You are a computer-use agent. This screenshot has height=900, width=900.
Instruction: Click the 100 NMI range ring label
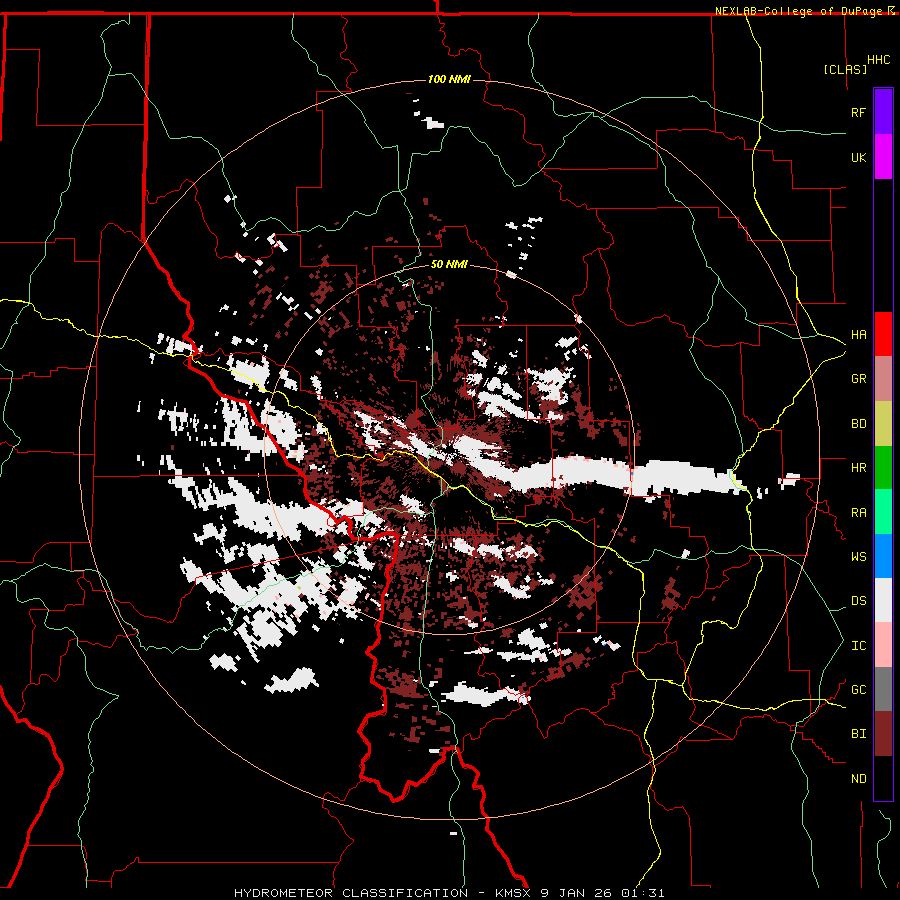(x=449, y=79)
